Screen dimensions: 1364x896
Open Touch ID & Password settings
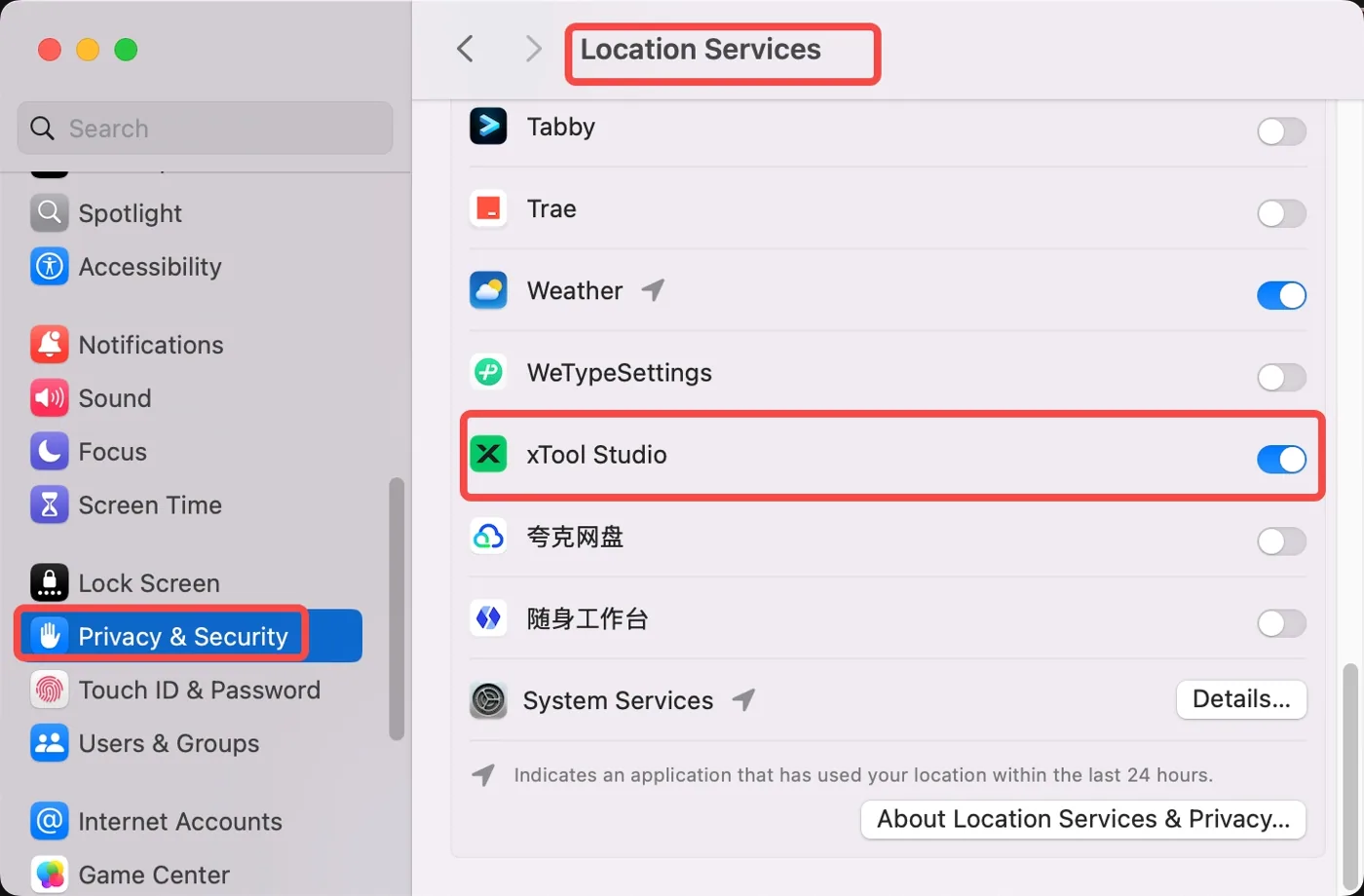176,690
